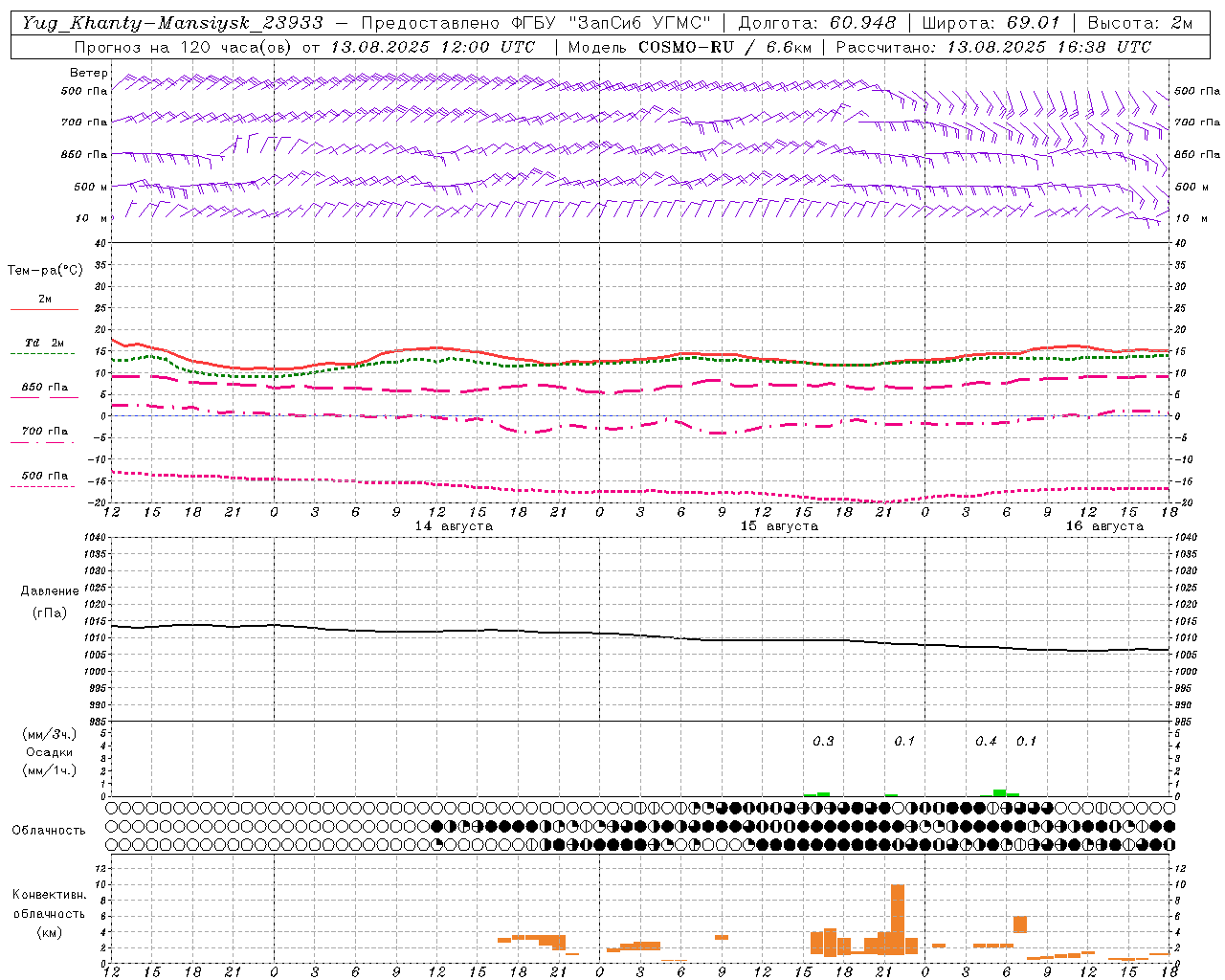Click the station title Yug_Khanty-Mansiysk_23933
The width and height of the screenshot is (1225, 980).
pyautogui.click(x=172, y=22)
